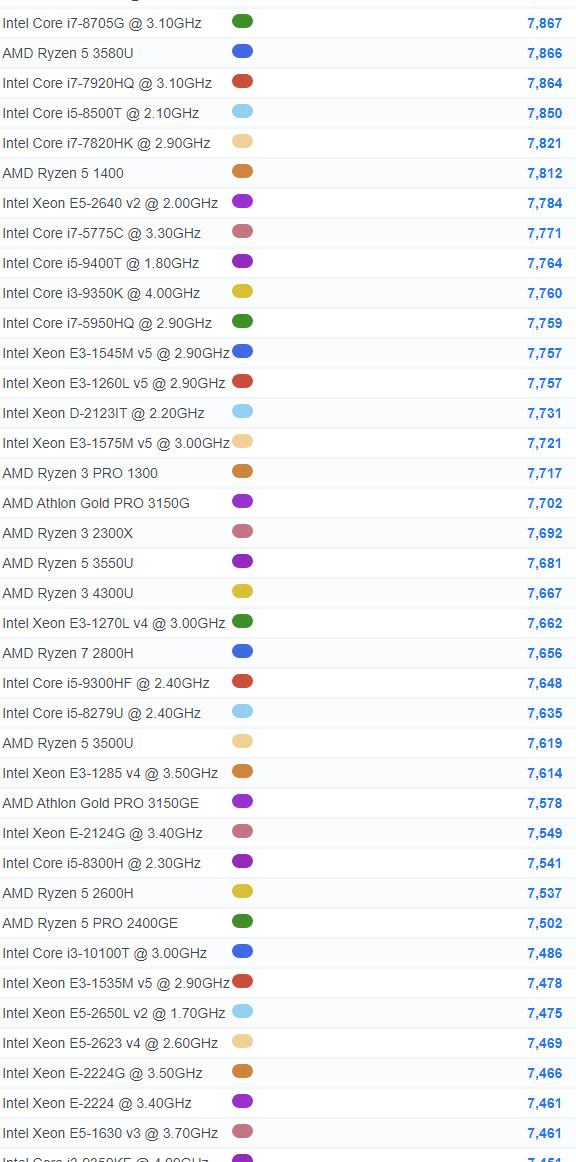The width and height of the screenshot is (576, 1162).
Task: Click score 7,466 for Xeon E-2224G
Action: coord(545,1073)
